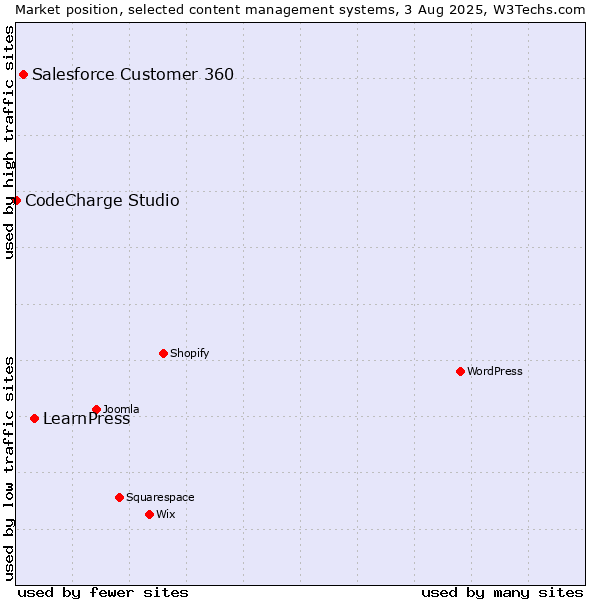This screenshot has height=600, width=600.
Task: Select the Squarespace red marker
Action: (x=119, y=497)
